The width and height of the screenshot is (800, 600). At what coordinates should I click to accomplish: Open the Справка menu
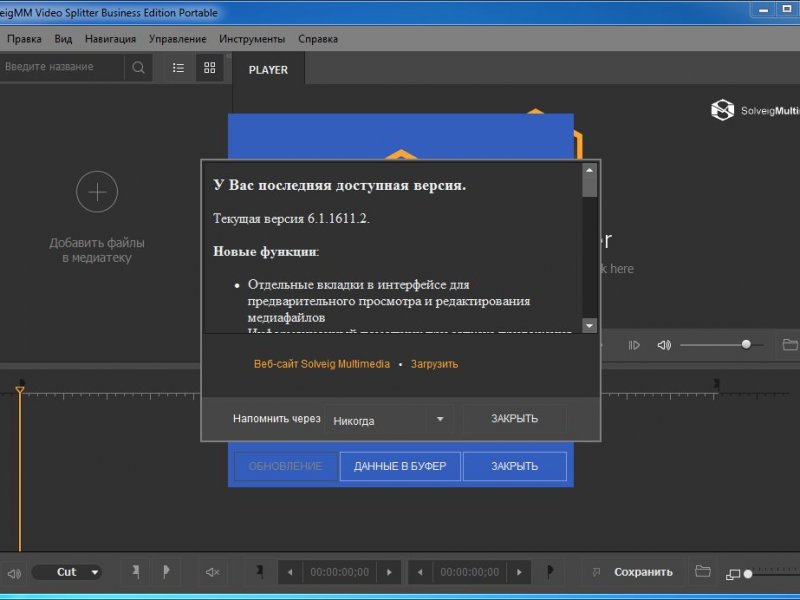point(318,39)
